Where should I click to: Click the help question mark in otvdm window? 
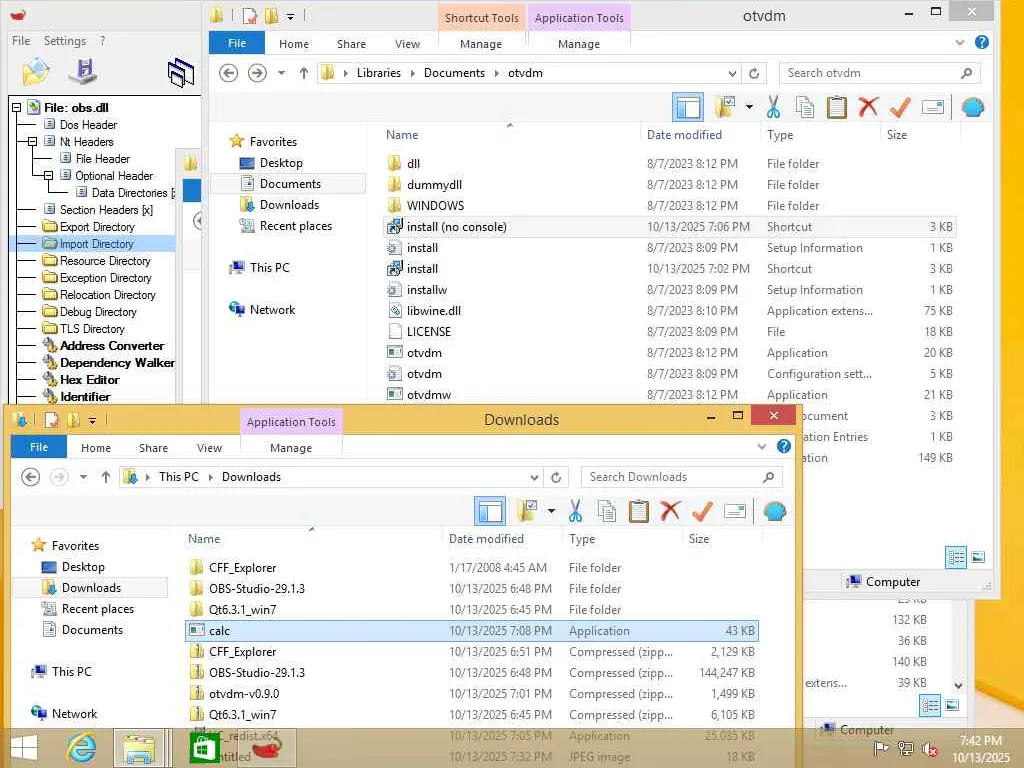click(x=982, y=42)
